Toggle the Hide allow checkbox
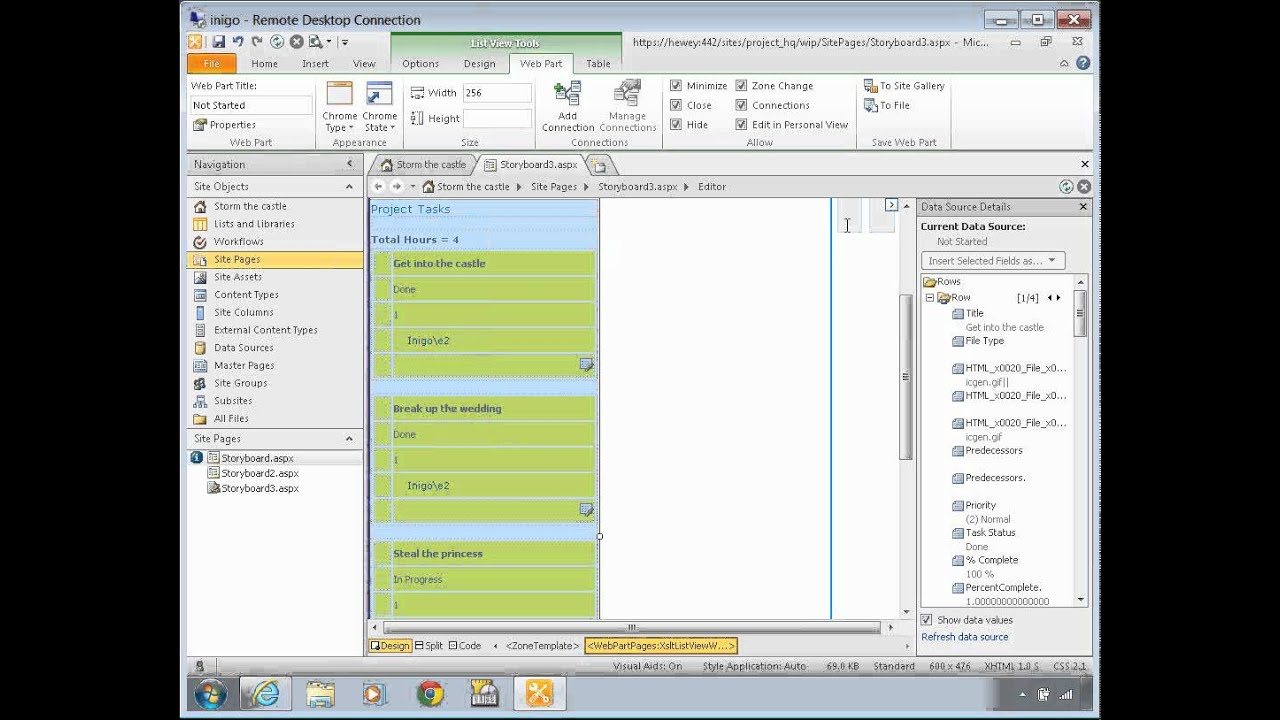 pos(676,125)
